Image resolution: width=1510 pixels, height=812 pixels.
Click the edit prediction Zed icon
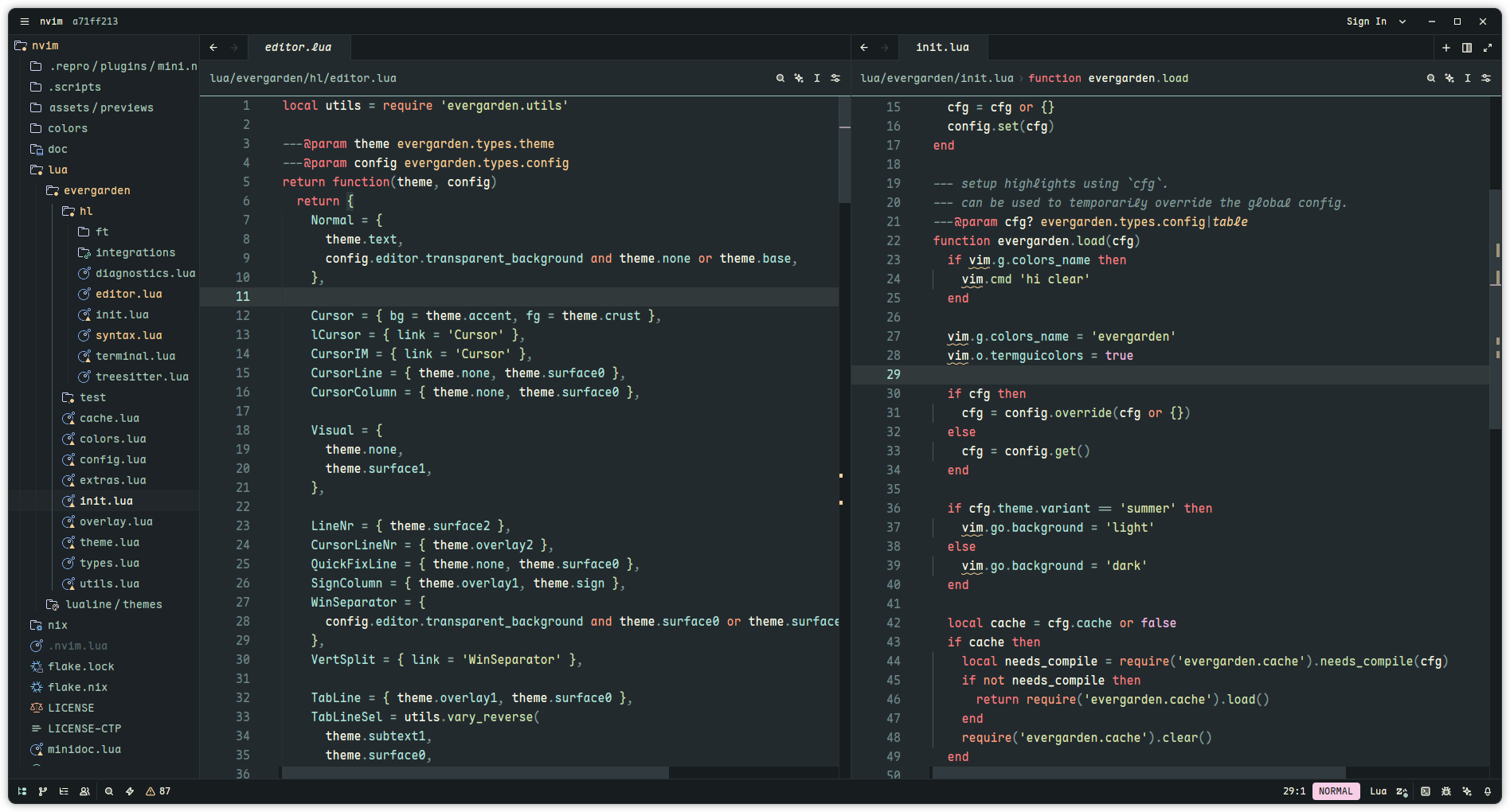pyautogui.click(x=1402, y=791)
